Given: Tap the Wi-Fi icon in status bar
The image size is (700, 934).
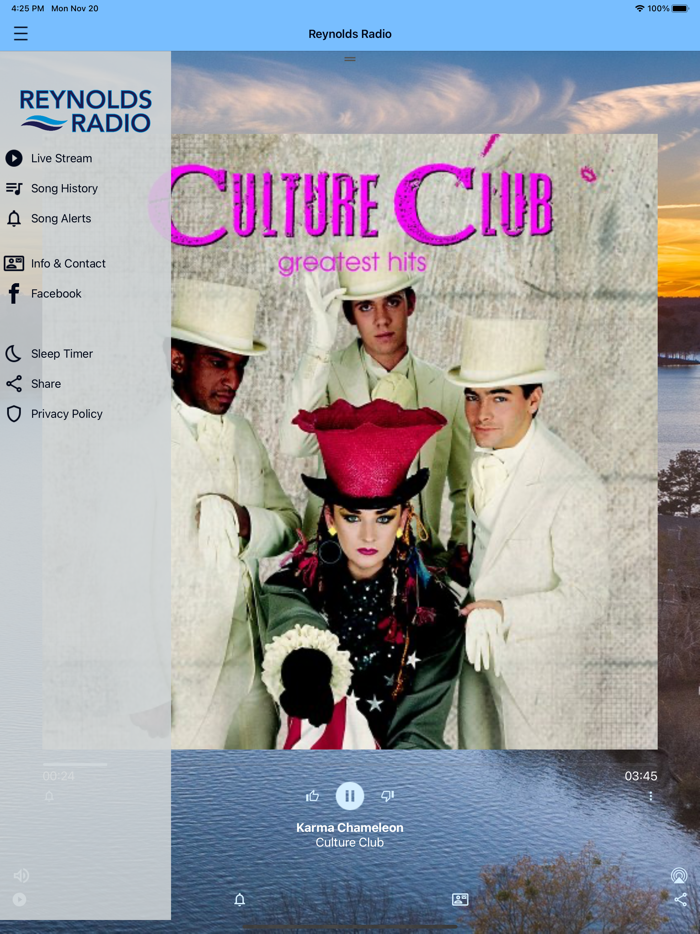Looking at the screenshot, I should point(640,8).
